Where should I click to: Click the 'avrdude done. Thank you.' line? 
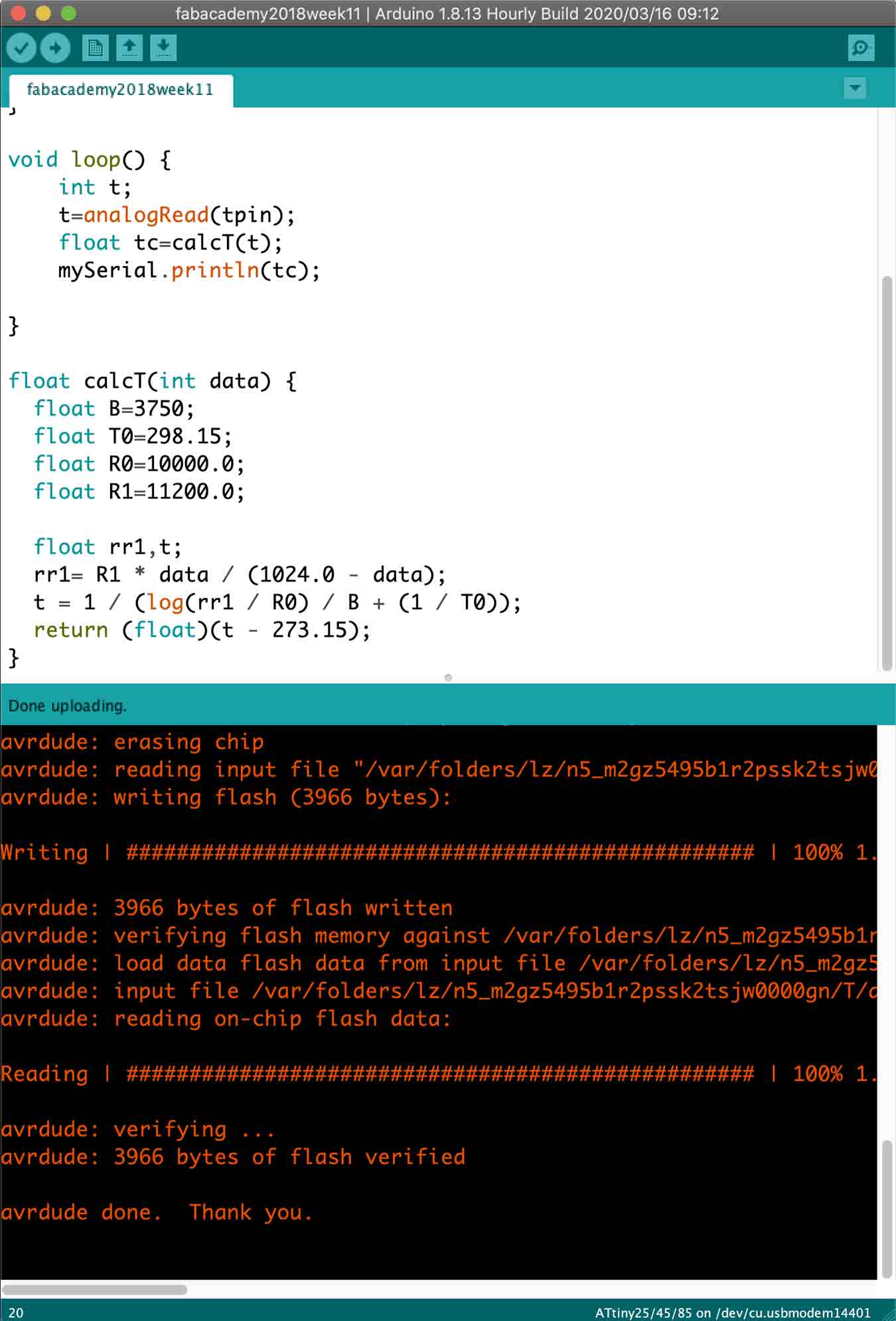pos(157,1212)
